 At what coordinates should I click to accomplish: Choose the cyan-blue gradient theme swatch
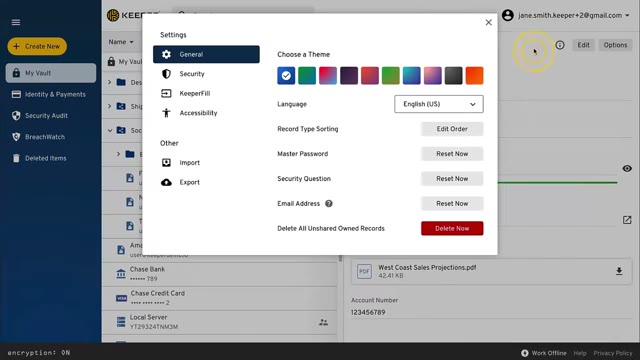411,76
